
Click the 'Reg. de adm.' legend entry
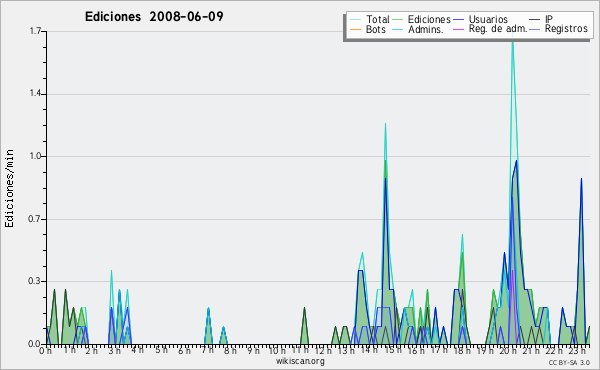tap(490, 29)
